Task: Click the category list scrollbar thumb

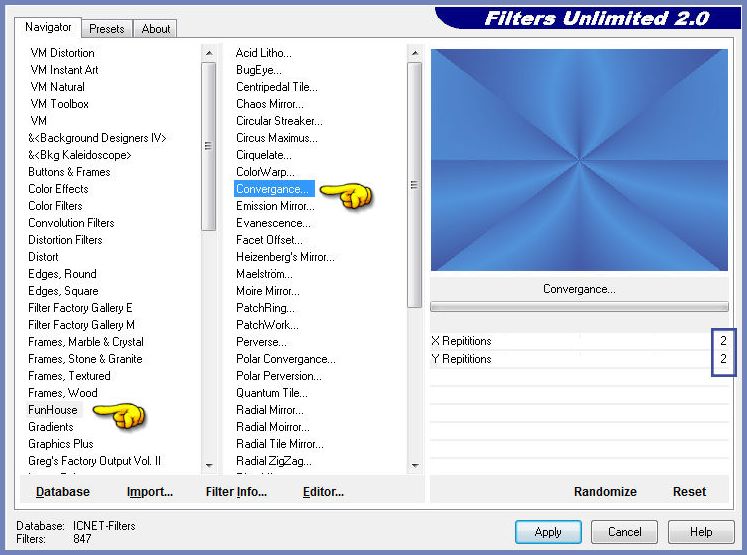Action: [209, 146]
